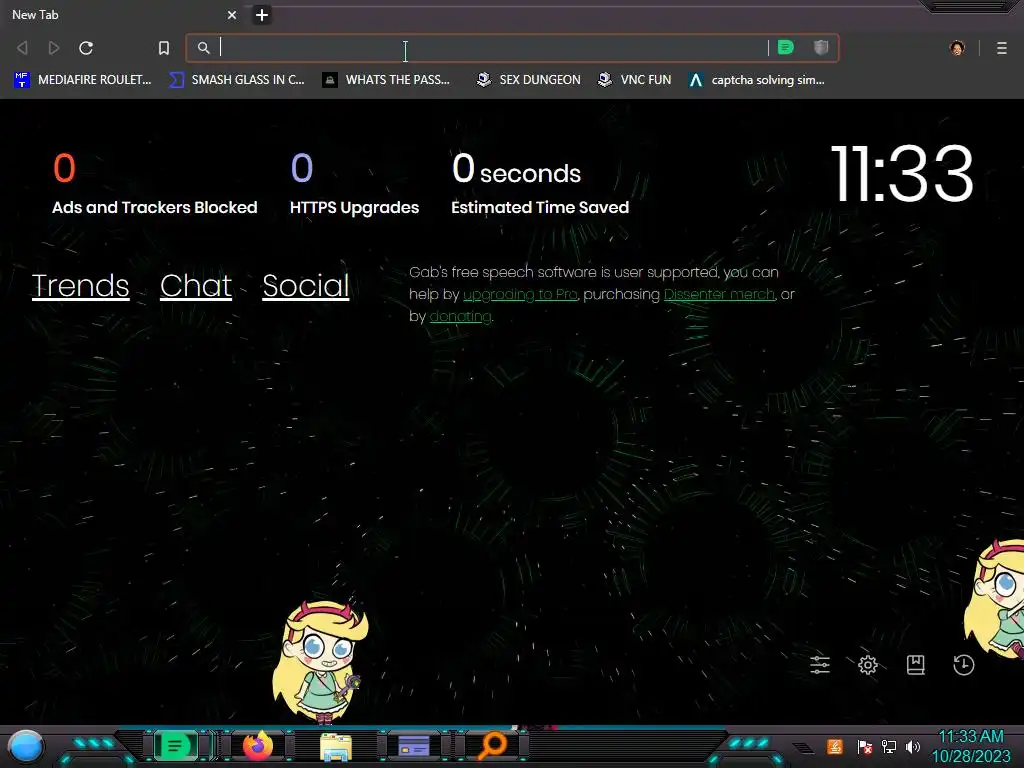This screenshot has width=1024, height=768.
Task: Open MEDIAFIRE ROULET... bookmark
Action: (x=83, y=80)
